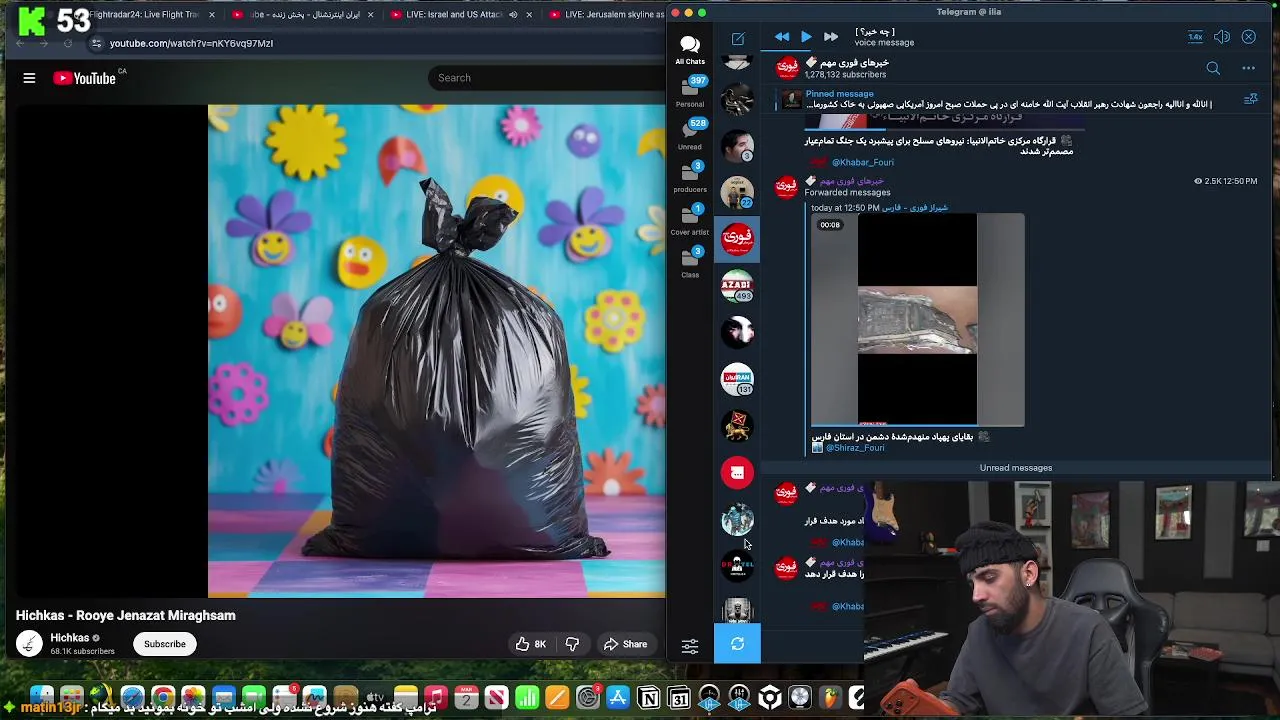Screen dimensions: 1280x720
Task: Open Notion from the Dock
Action: coord(649,697)
